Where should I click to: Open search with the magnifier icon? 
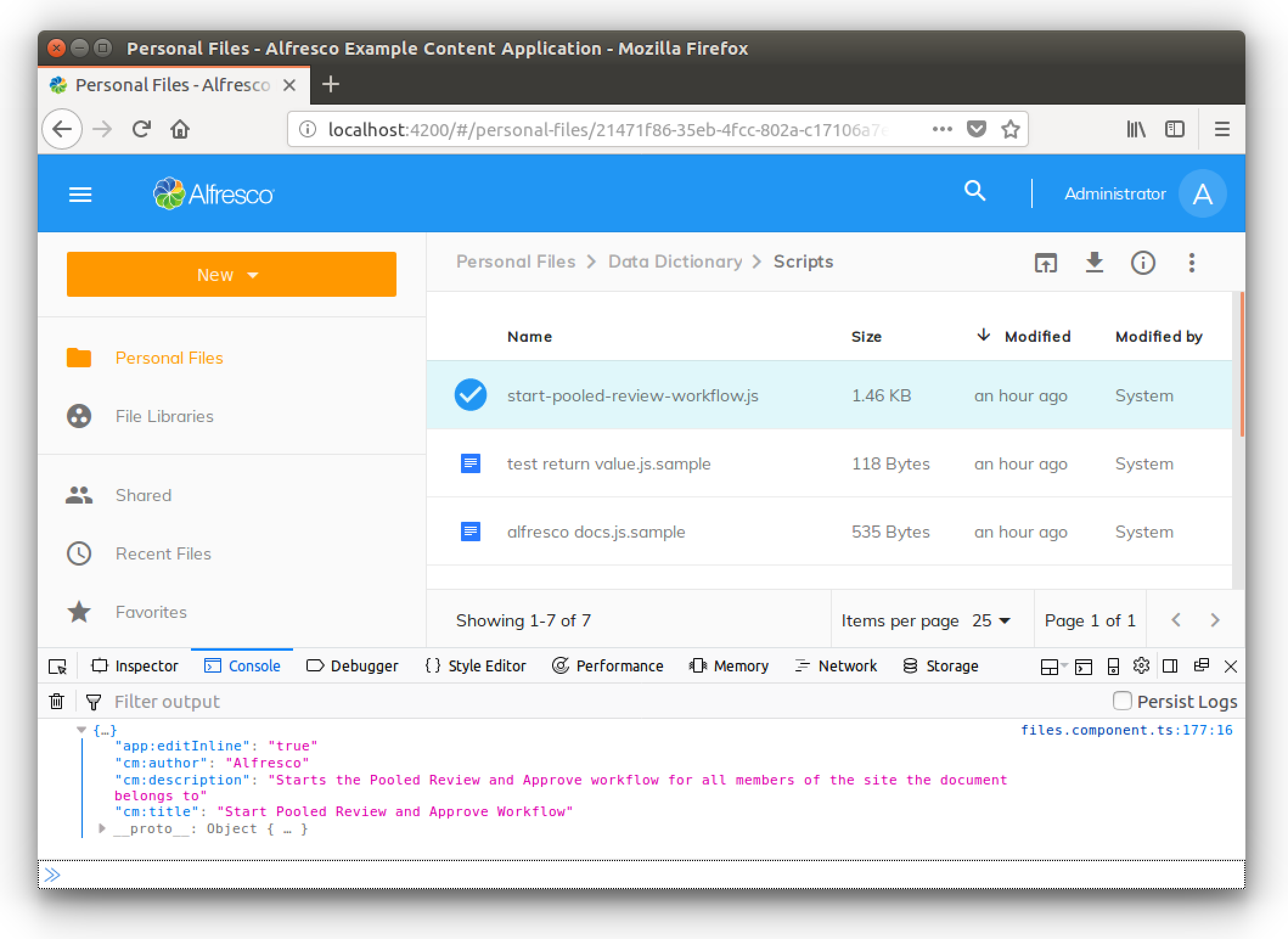(975, 191)
